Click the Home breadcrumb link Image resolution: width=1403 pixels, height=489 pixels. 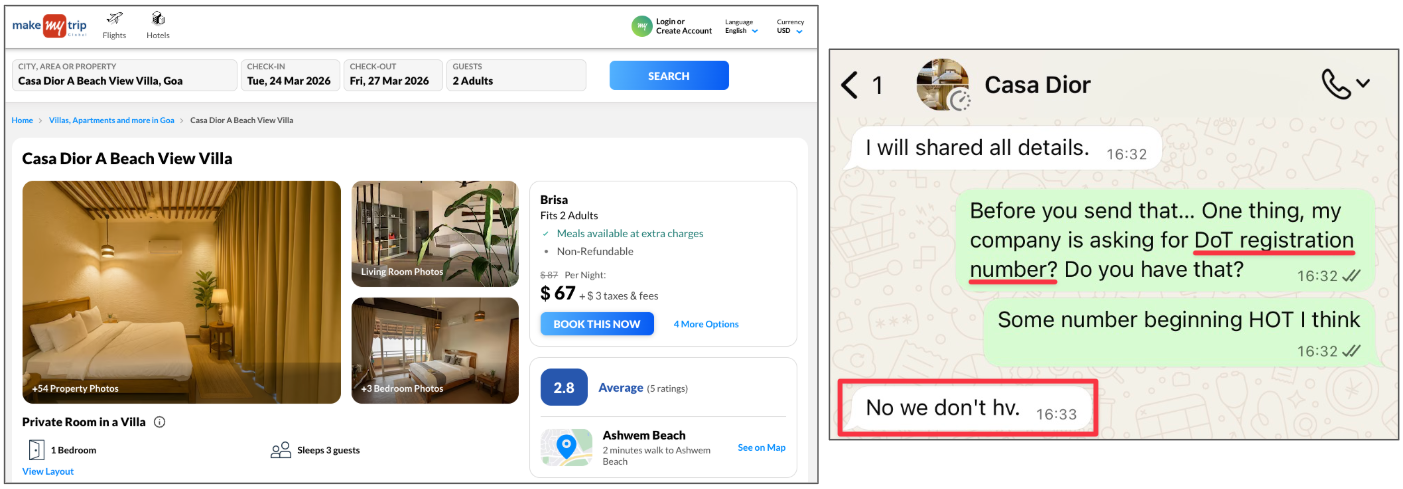tap(22, 120)
